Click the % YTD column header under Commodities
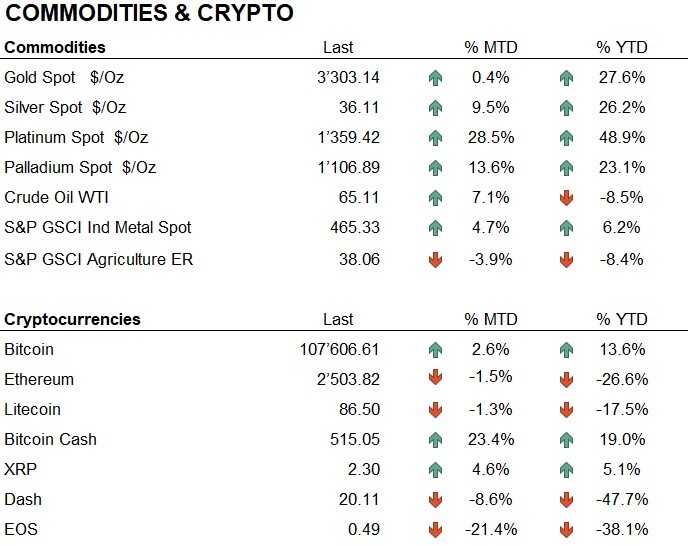 (621, 47)
